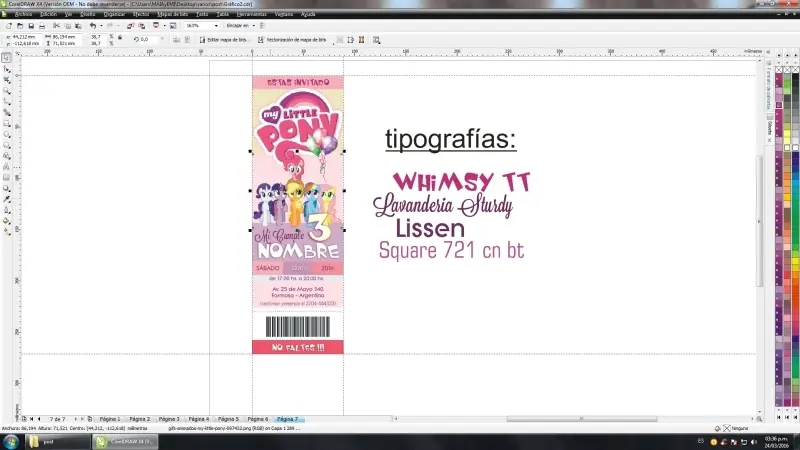Select the Crop tool in the toolbox
800x450 pixels.
[7, 80]
